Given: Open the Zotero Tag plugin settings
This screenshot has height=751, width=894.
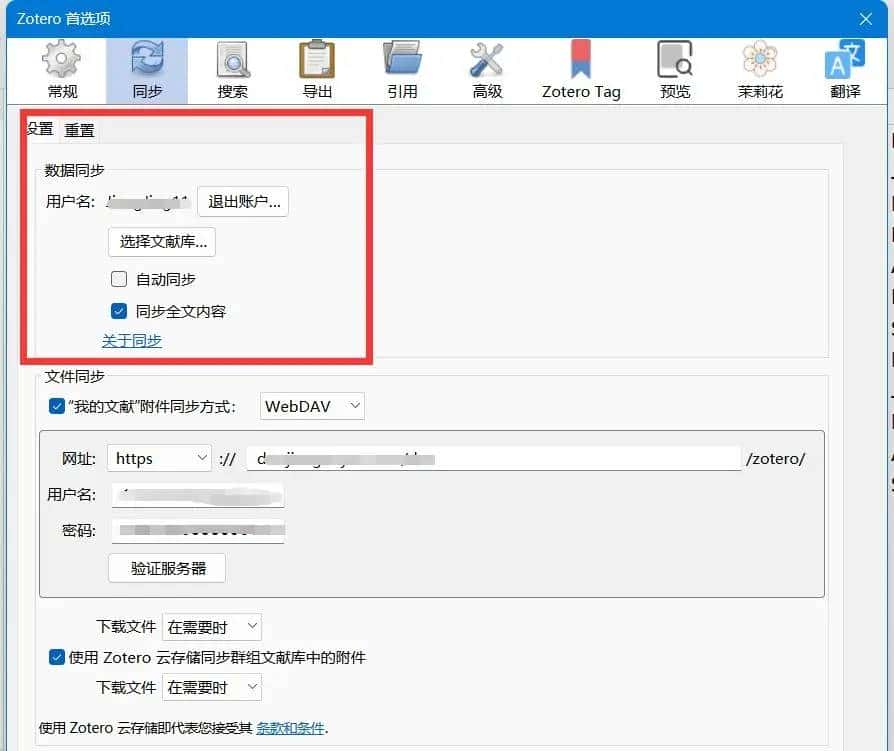Looking at the screenshot, I should coord(580,68).
